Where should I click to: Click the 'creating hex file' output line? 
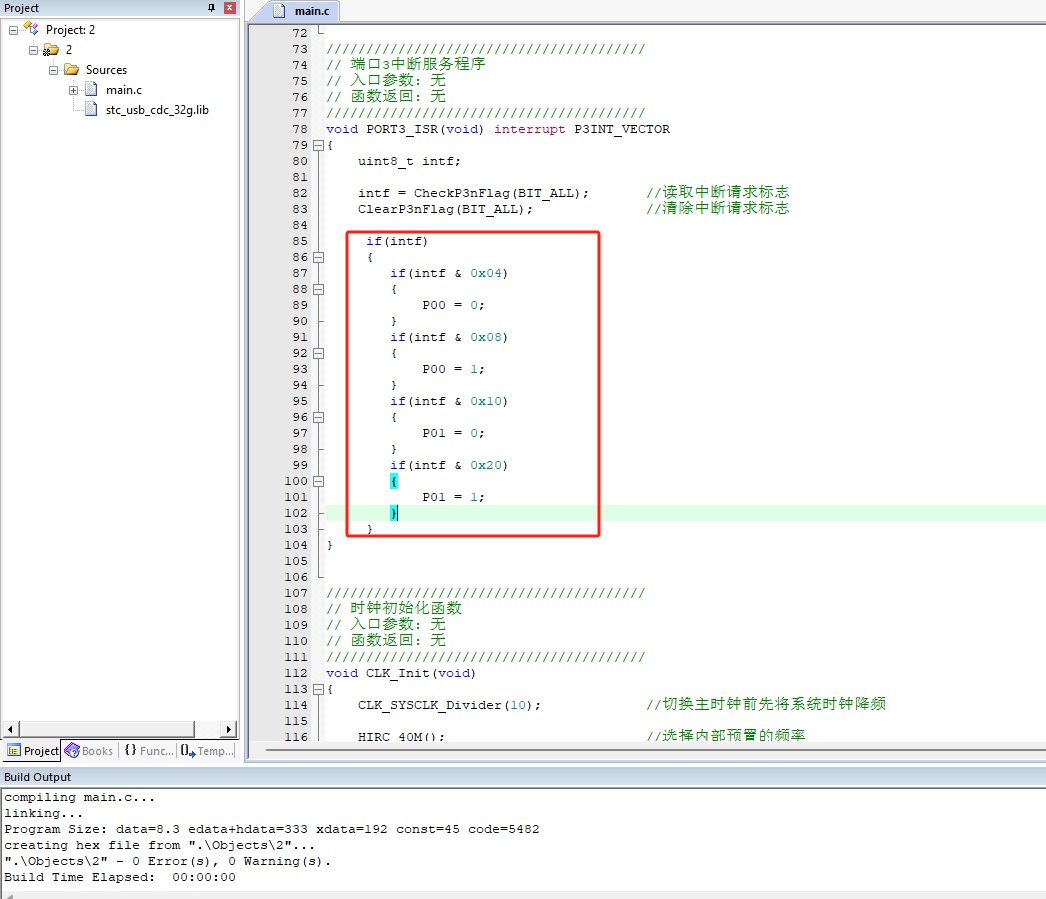pyautogui.click(x=159, y=846)
